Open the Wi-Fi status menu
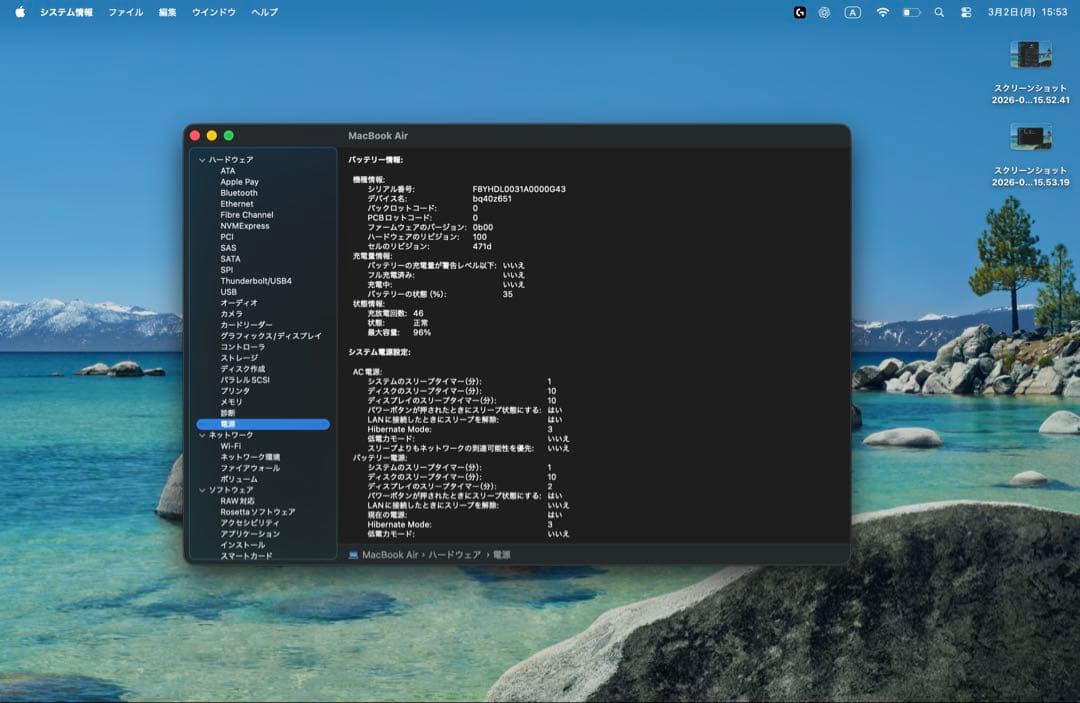Image resolution: width=1080 pixels, height=703 pixels. tap(882, 12)
